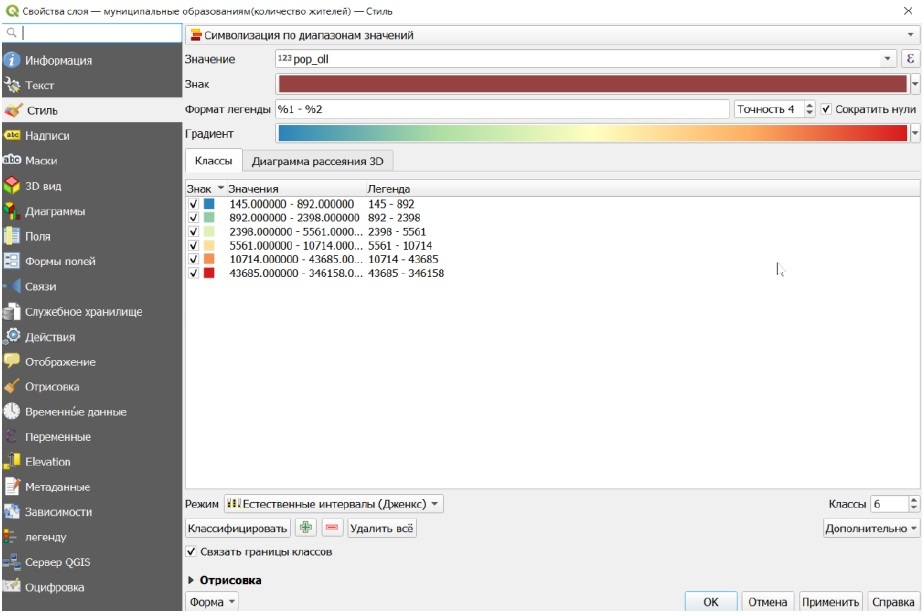Open the Метаданные section icon
The width and height of the screenshot is (923, 616).
(x=12, y=487)
